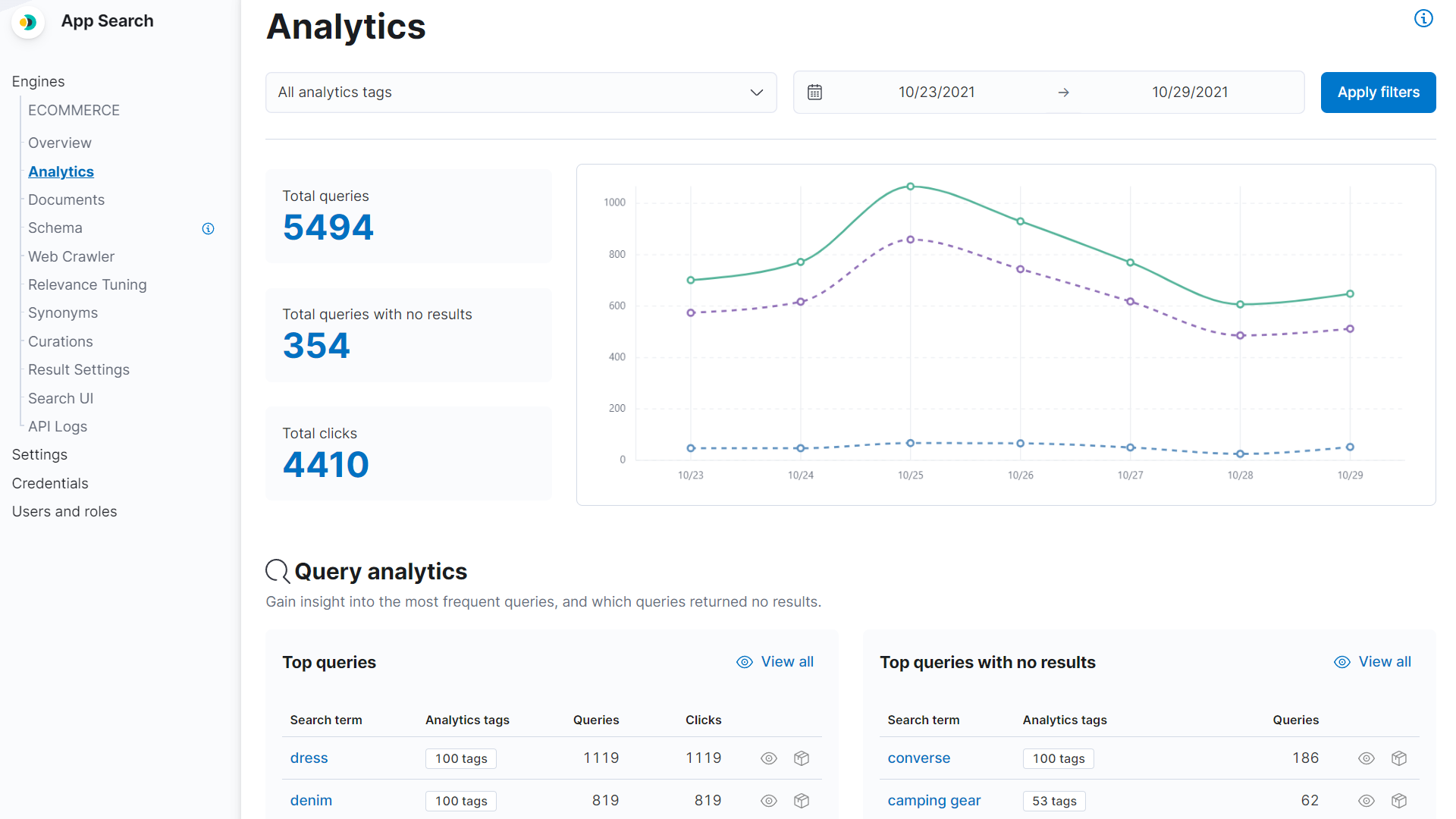Click the eye icon for the camping gear query

[x=1367, y=801]
